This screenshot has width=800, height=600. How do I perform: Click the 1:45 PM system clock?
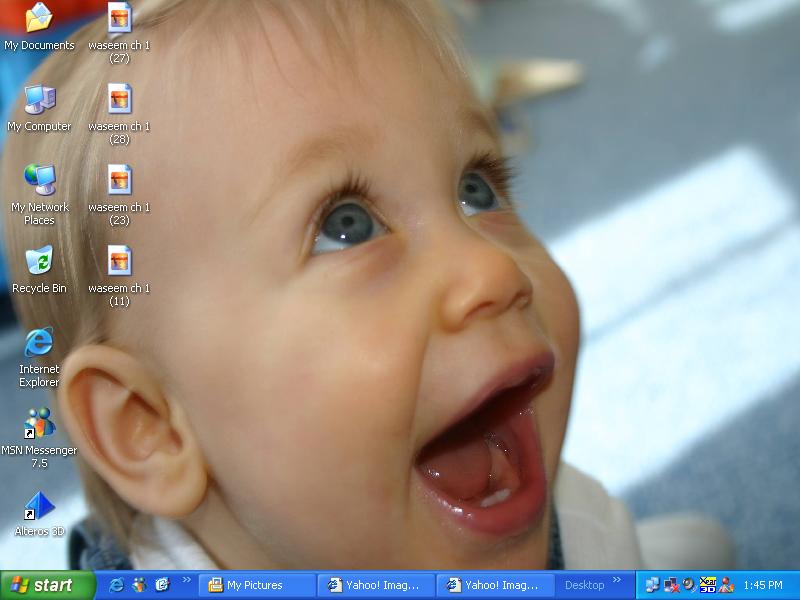763,585
